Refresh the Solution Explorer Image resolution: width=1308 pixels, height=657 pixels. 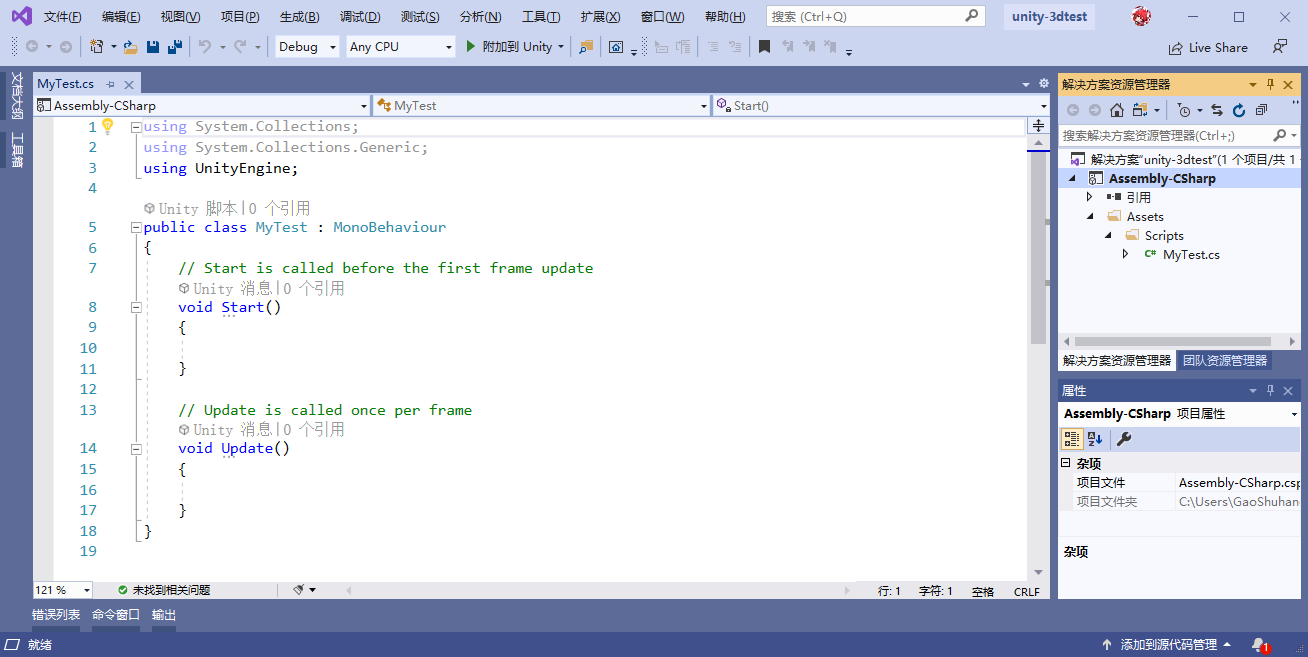click(x=1239, y=110)
